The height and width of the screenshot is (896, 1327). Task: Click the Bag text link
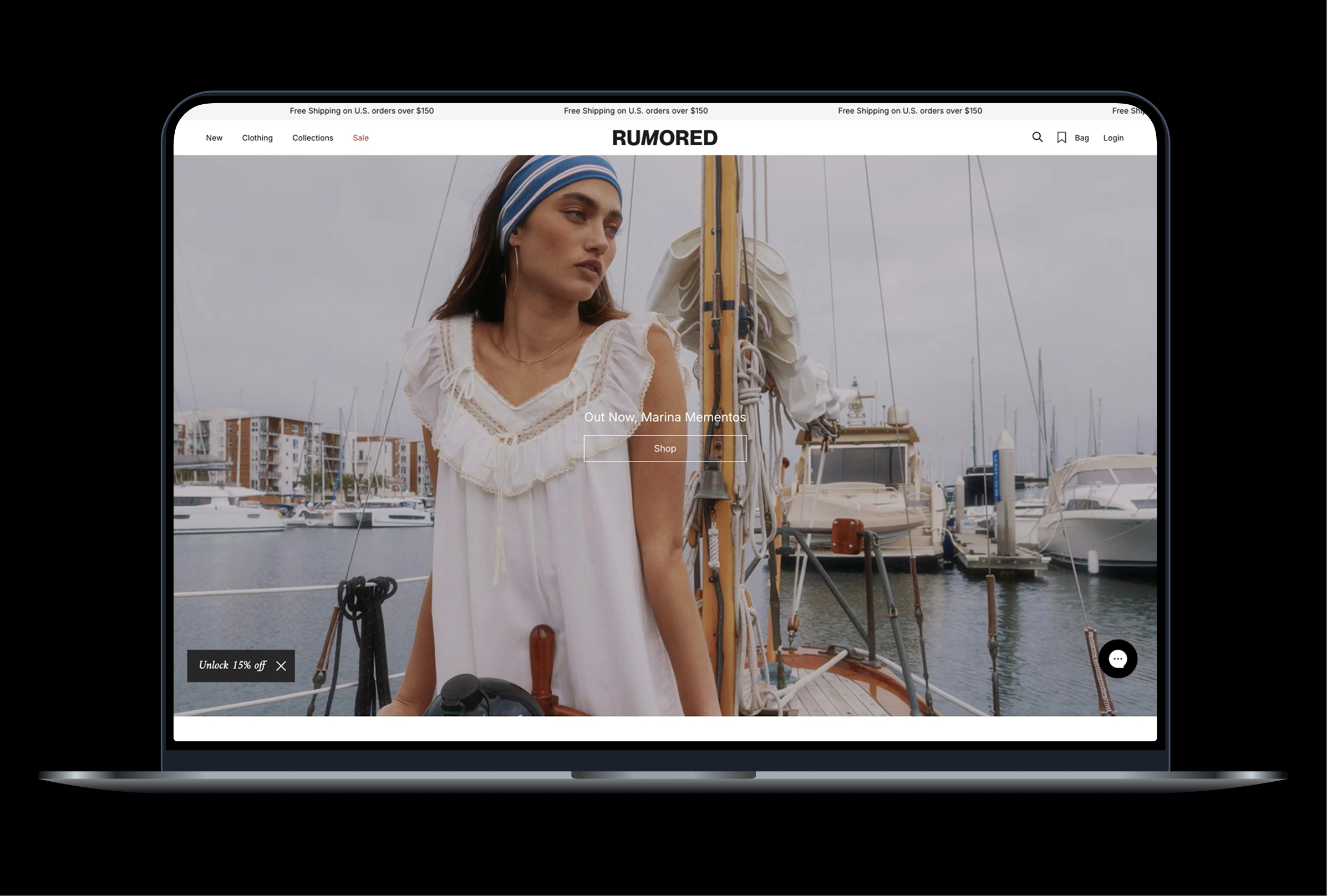point(1081,138)
